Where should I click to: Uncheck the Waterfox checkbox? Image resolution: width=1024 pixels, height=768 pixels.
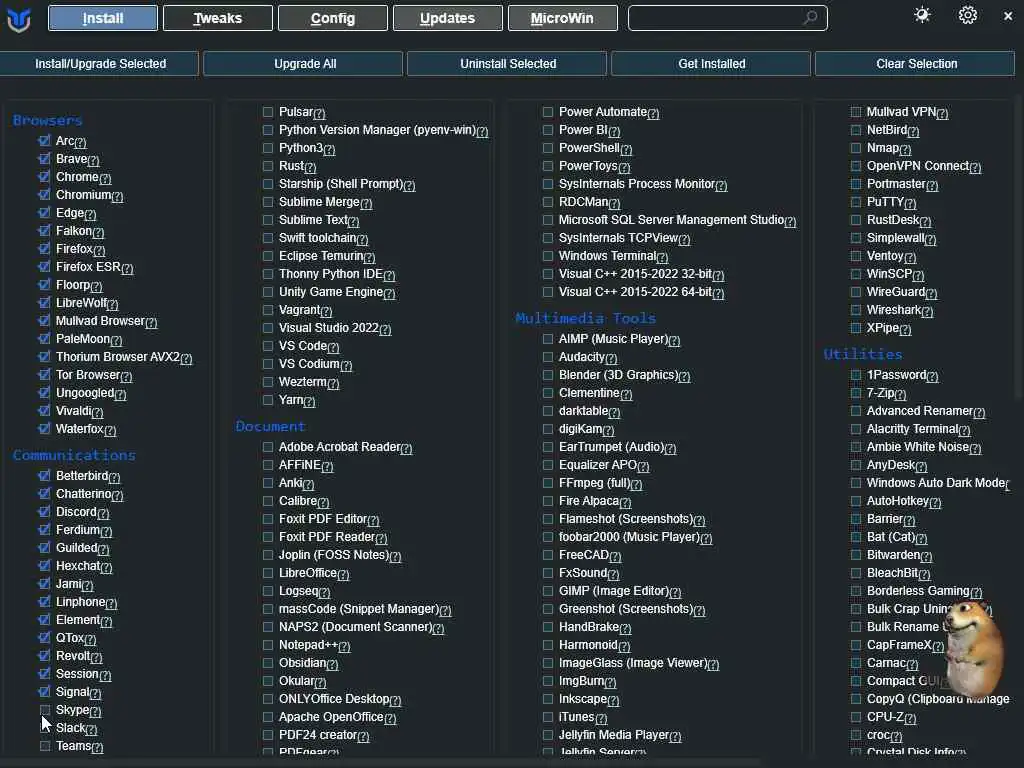click(x=44, y=428)
